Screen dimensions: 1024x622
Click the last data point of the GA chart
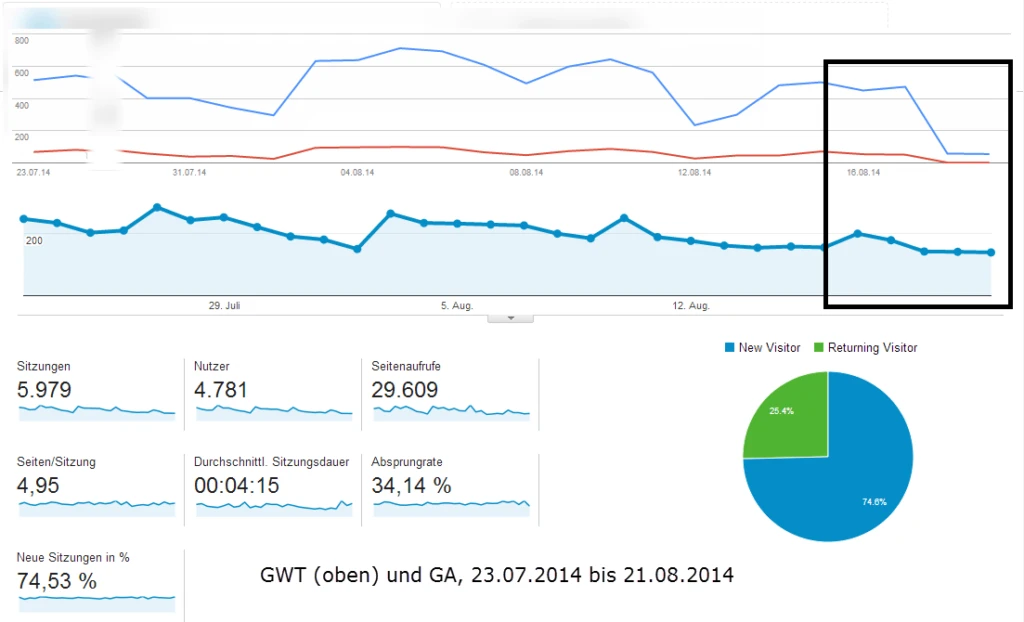pos(991,252)
